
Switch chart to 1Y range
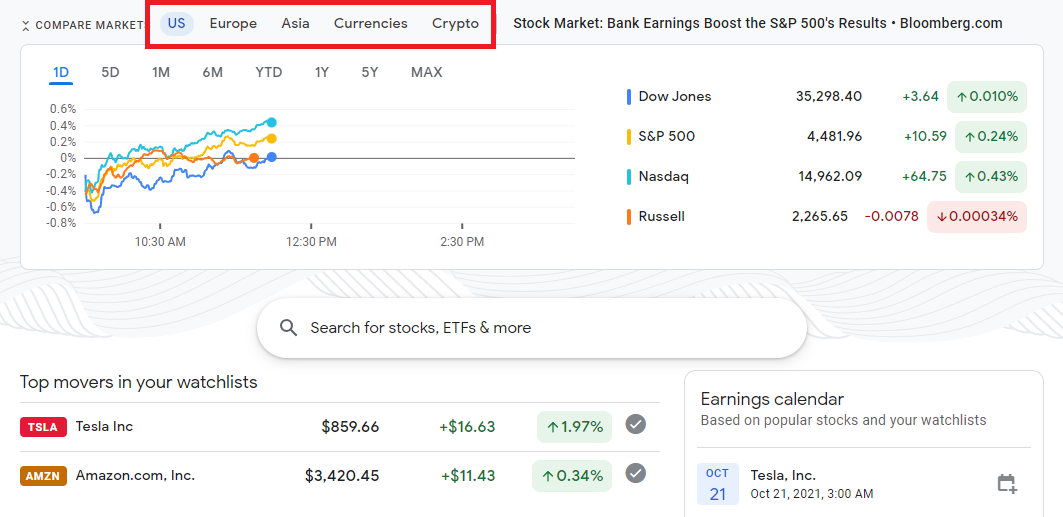322,73
